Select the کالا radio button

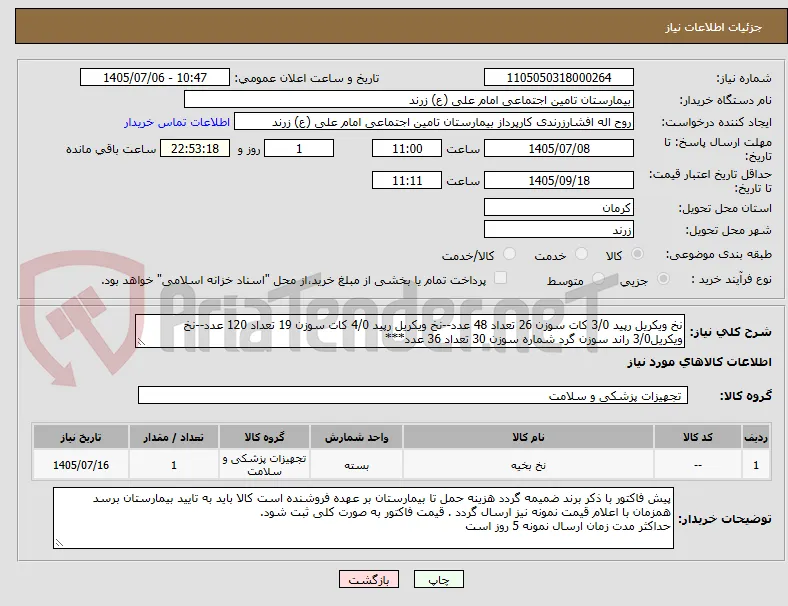point(637,254)
